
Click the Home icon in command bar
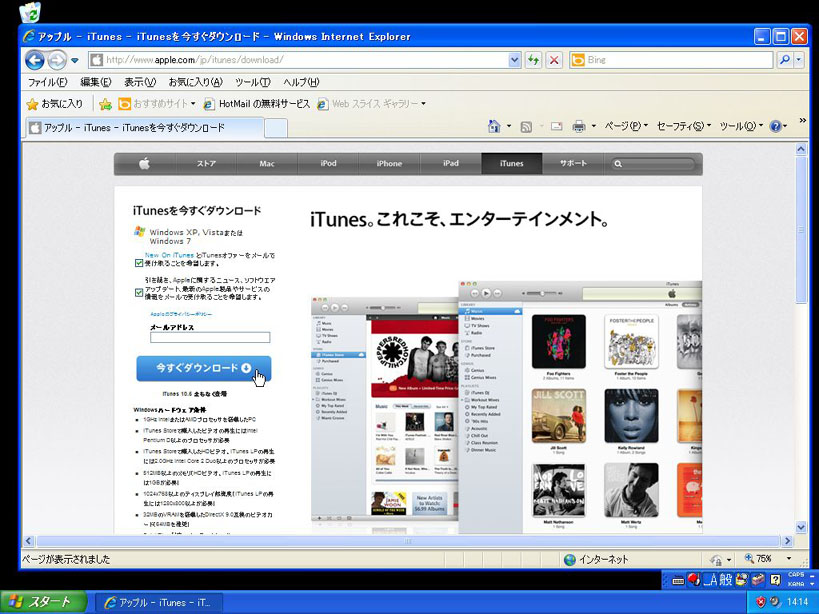[x=494, y=126]
